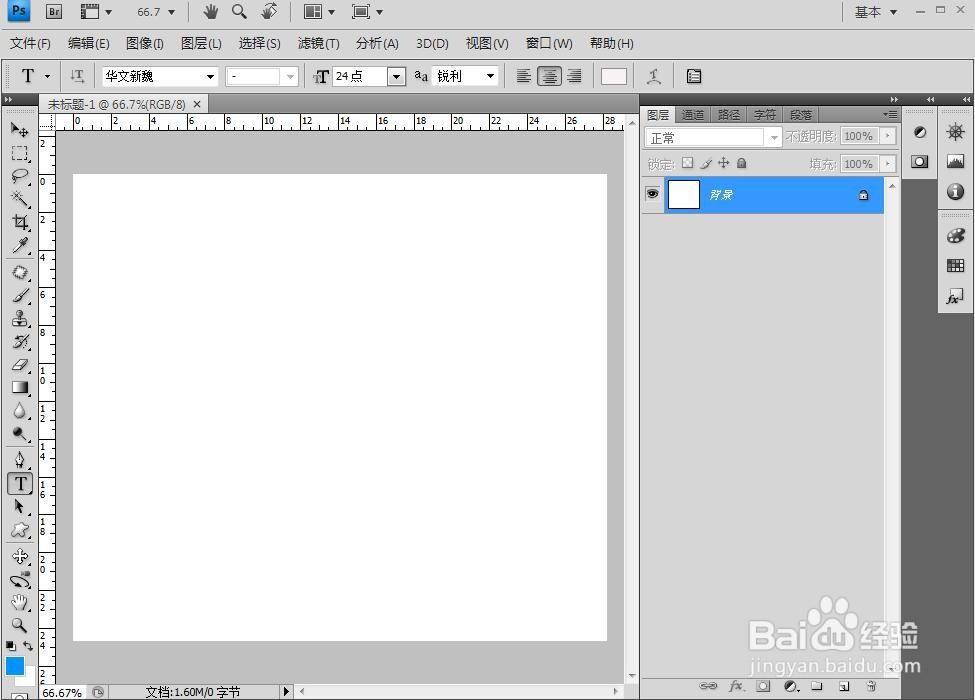Select the Dodge tool
Image resolution: width=975 pixels, height=700 pixels.
20,433
